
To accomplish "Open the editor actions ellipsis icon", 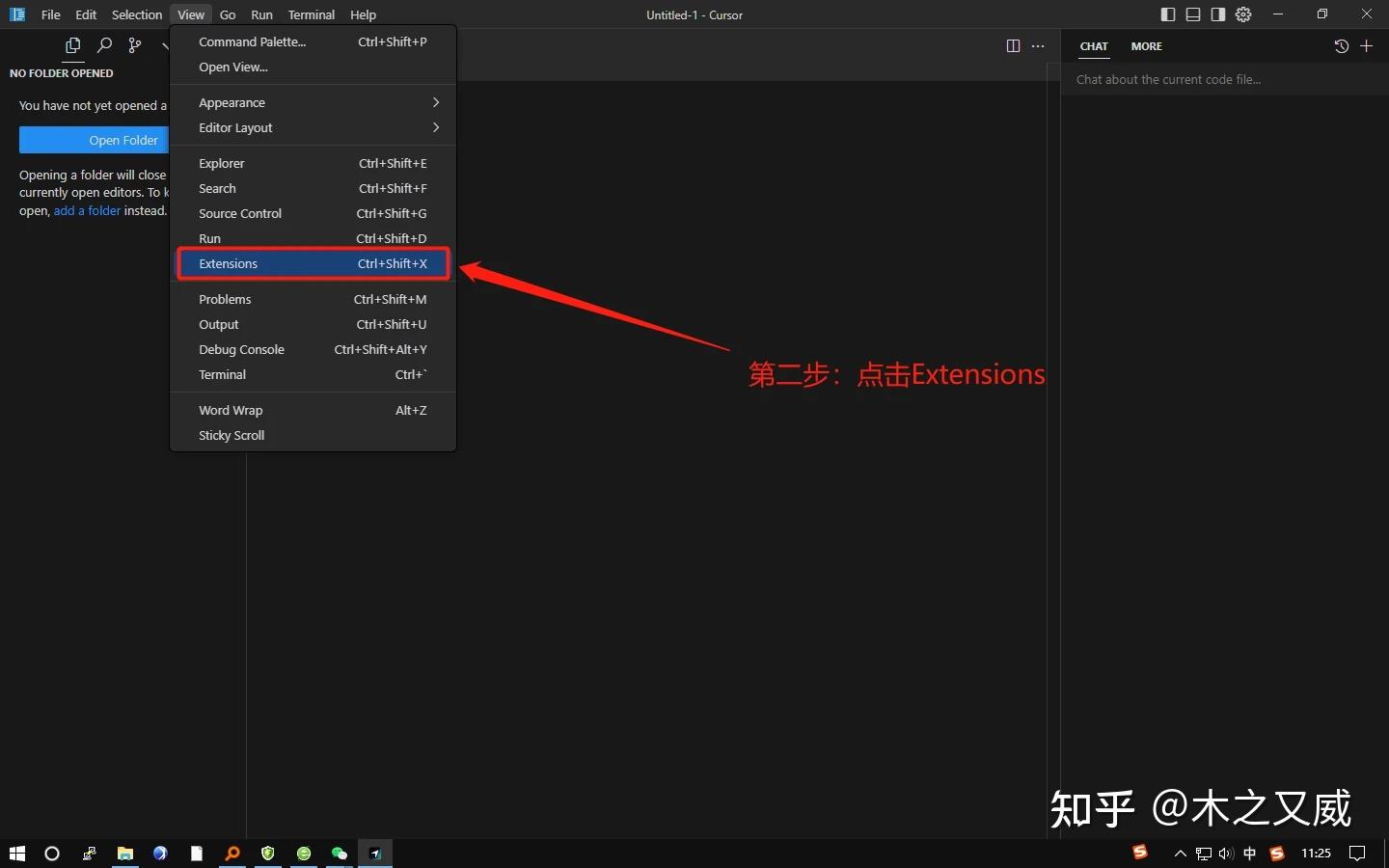I will click(1039, 45).
